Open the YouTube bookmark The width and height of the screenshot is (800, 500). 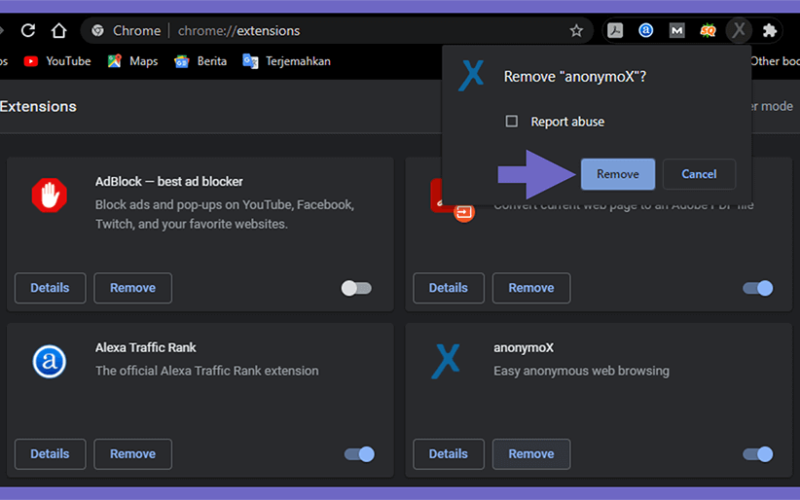pyautogui.click(x=57, y=61)
